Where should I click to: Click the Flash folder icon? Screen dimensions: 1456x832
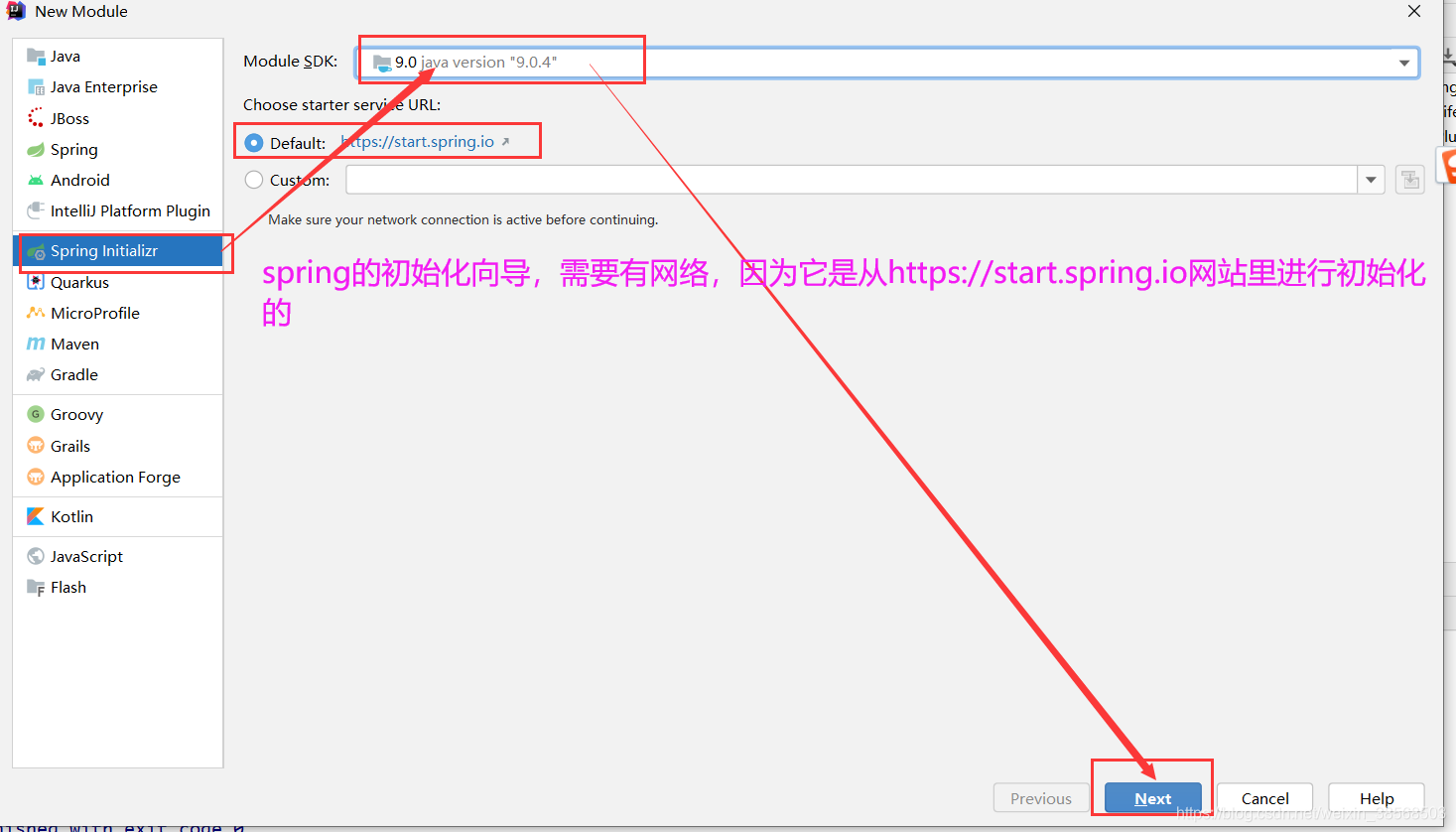36,587
